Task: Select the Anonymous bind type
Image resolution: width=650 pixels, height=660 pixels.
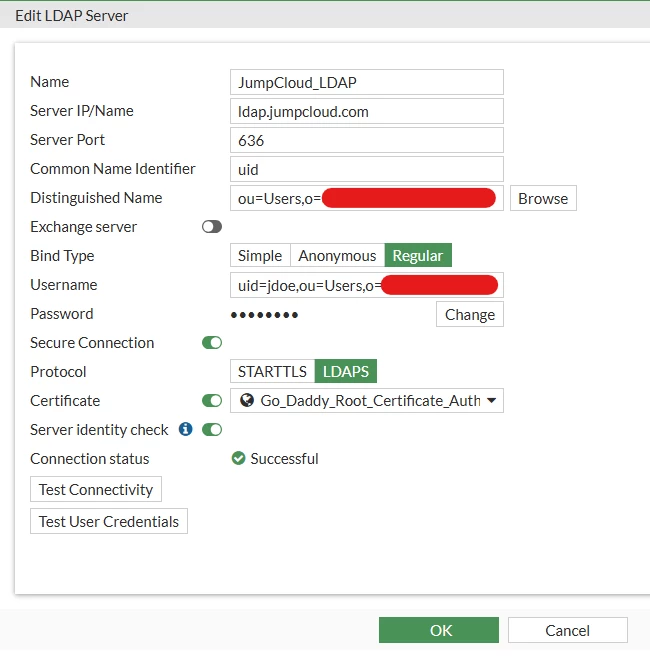Action: pyautogui.click(x=337, y=255)
